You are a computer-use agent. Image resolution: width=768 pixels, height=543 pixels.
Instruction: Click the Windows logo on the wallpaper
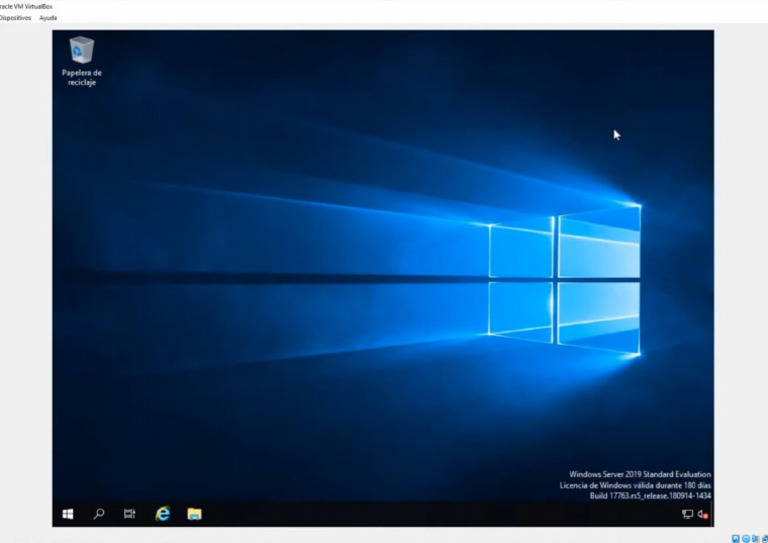click(x=565, y=280)
